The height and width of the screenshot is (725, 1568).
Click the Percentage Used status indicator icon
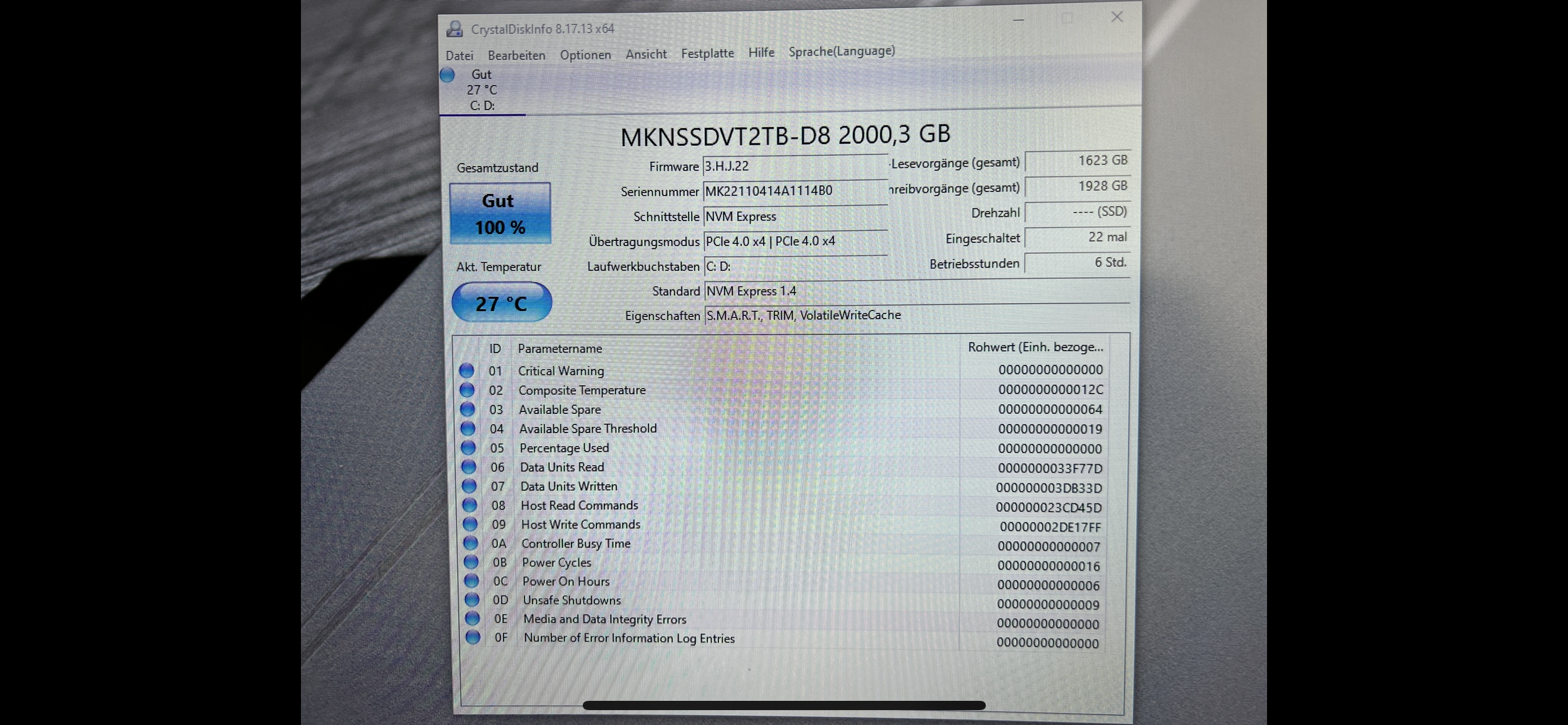(x=468, y=447)
